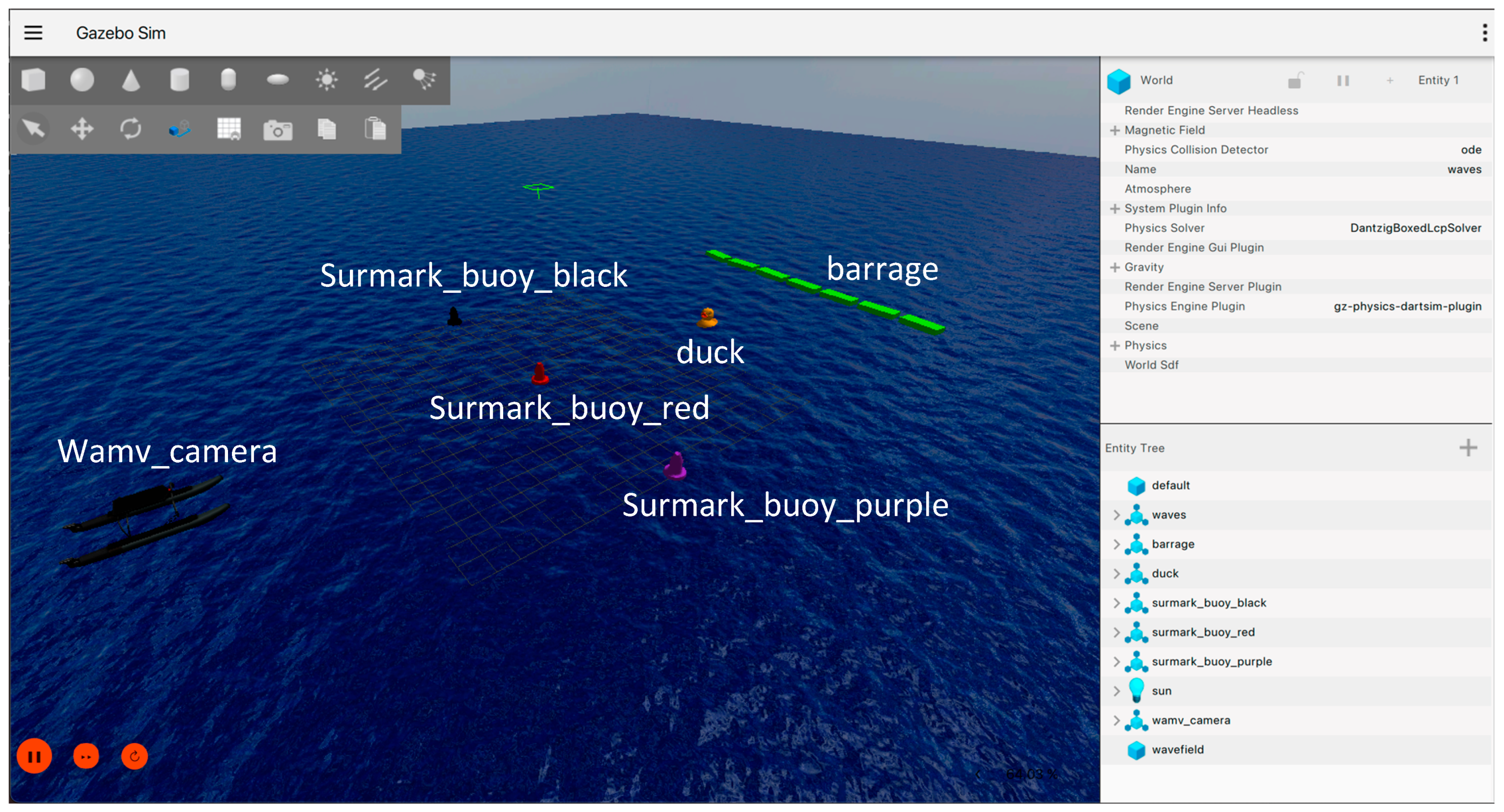Pause the simulation with the orange button
The image size is (1504, 812).
tap(34, 757)
